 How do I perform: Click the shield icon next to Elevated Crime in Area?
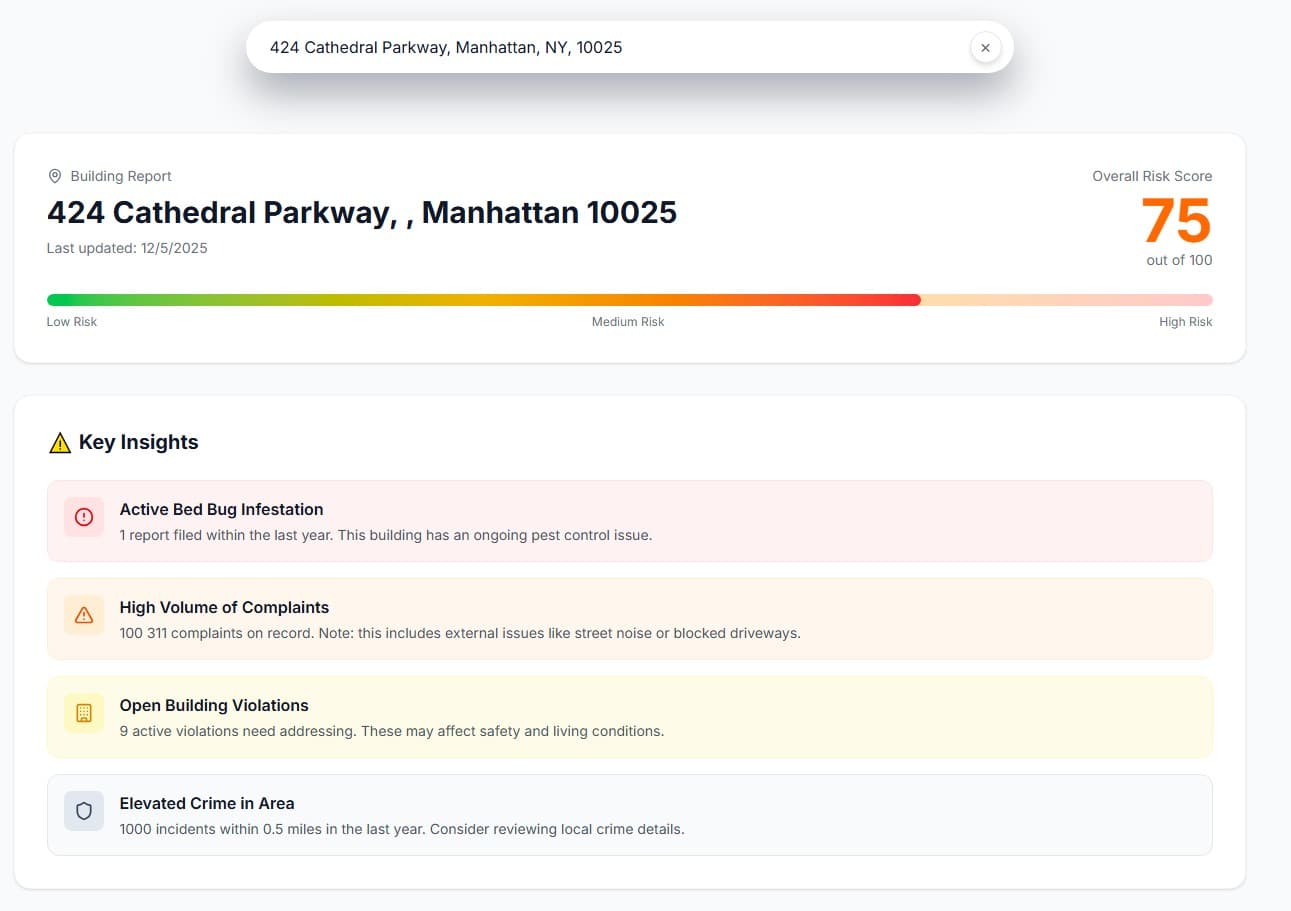(84, 811)
